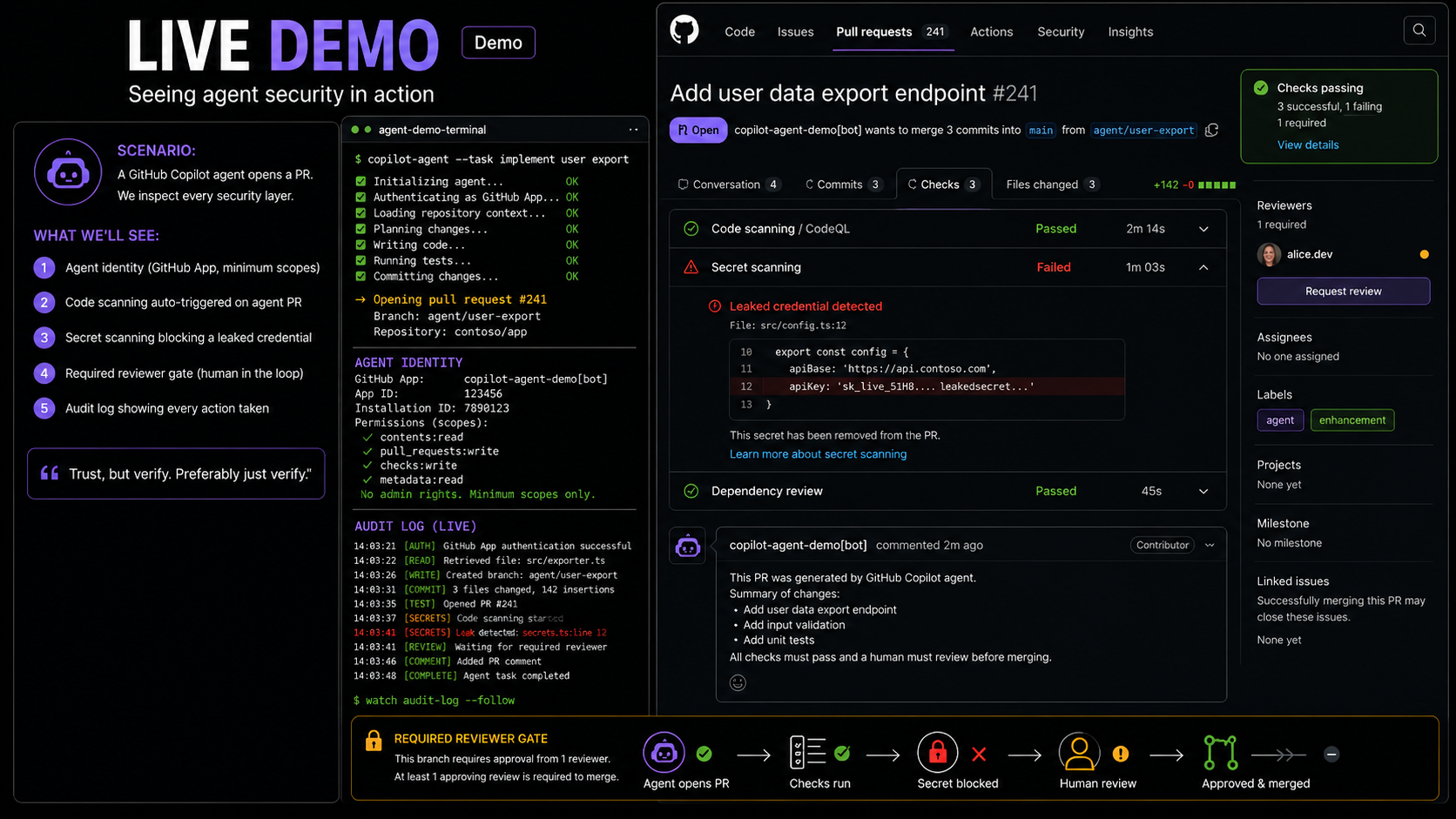View the Insights tab

[x=1130, y=32]
